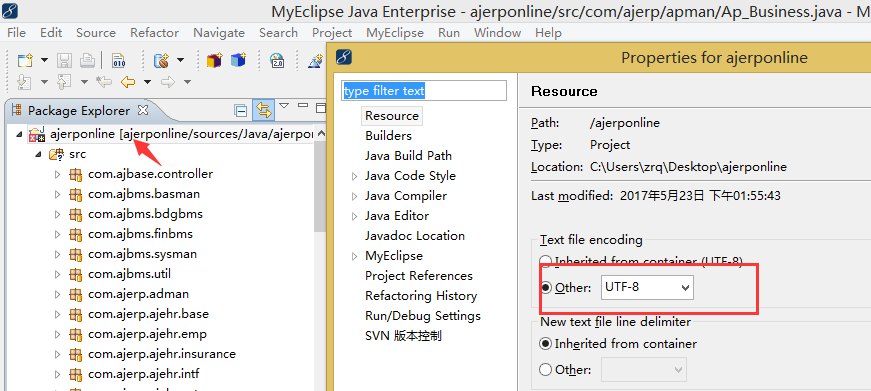Screen dimensions: 871x391
Task: Click the Previous Annotation toolbar icon
Action: point(64,82)
